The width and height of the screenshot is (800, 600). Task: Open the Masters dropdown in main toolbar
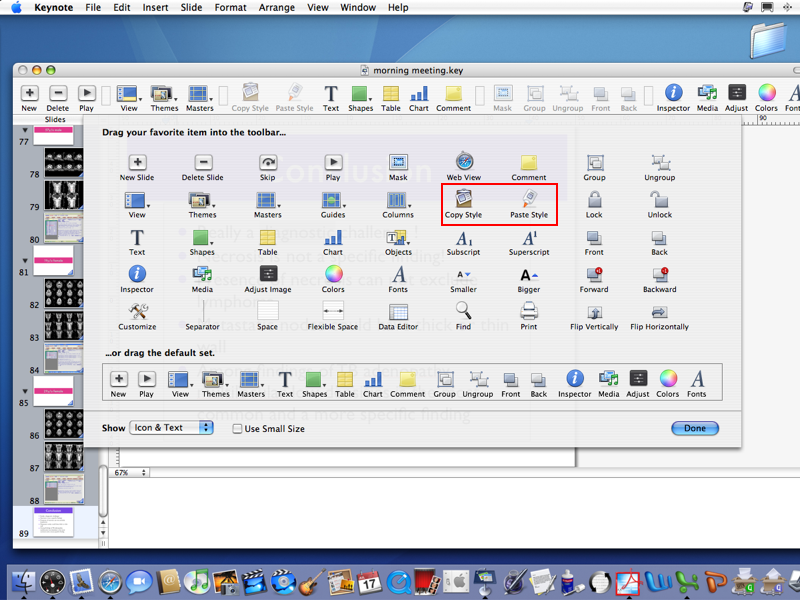pyautogui.click(x=199, y=98)
